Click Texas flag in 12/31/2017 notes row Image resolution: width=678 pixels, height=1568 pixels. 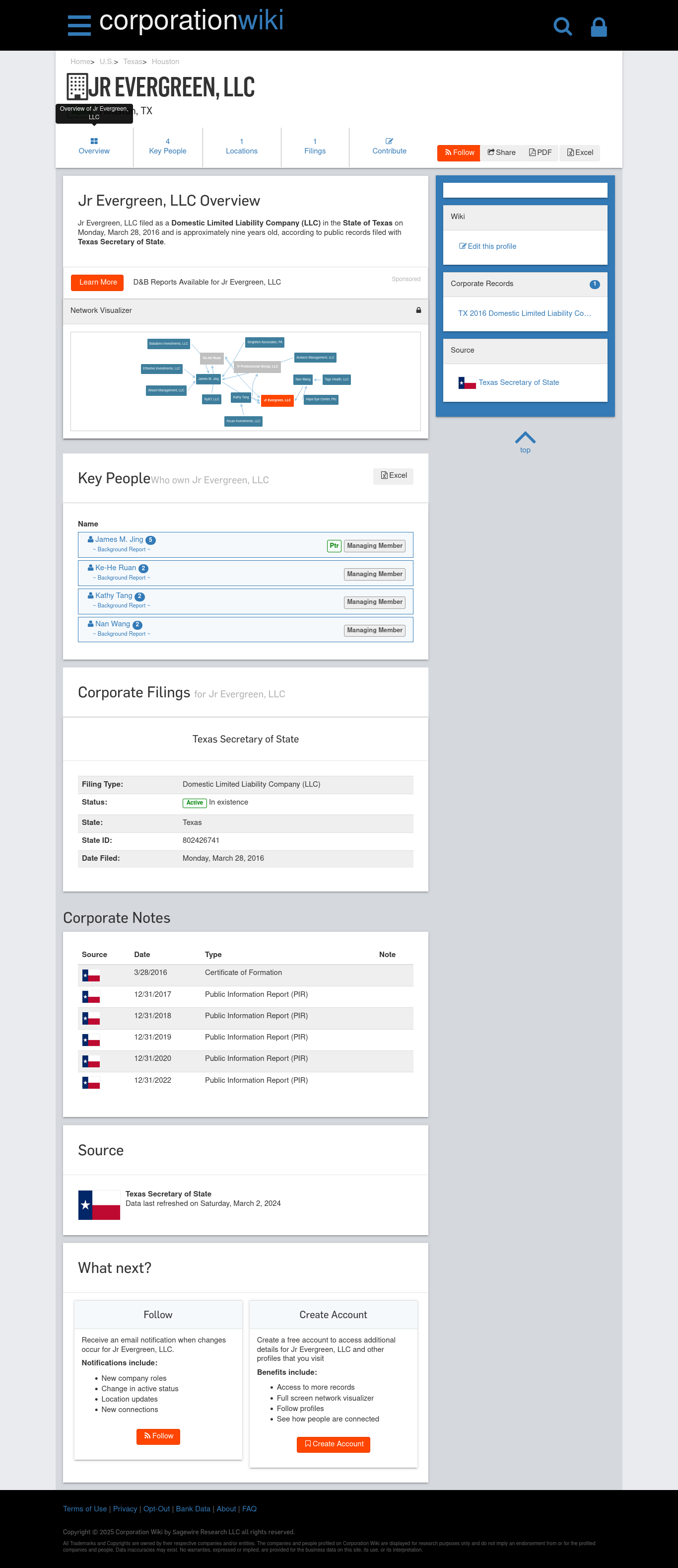point(91,997)
